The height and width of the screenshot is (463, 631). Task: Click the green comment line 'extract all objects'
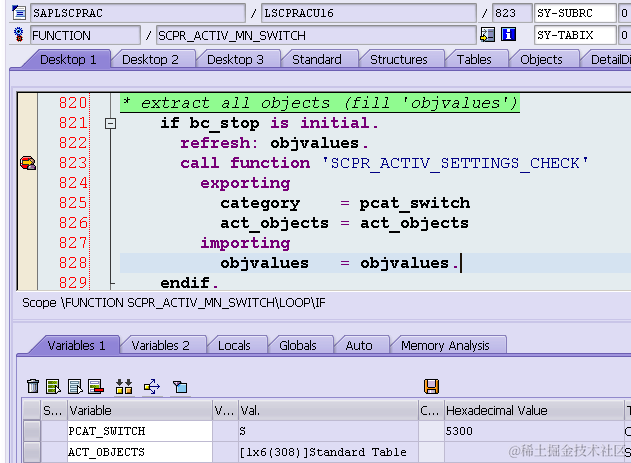tap(320, 103)
